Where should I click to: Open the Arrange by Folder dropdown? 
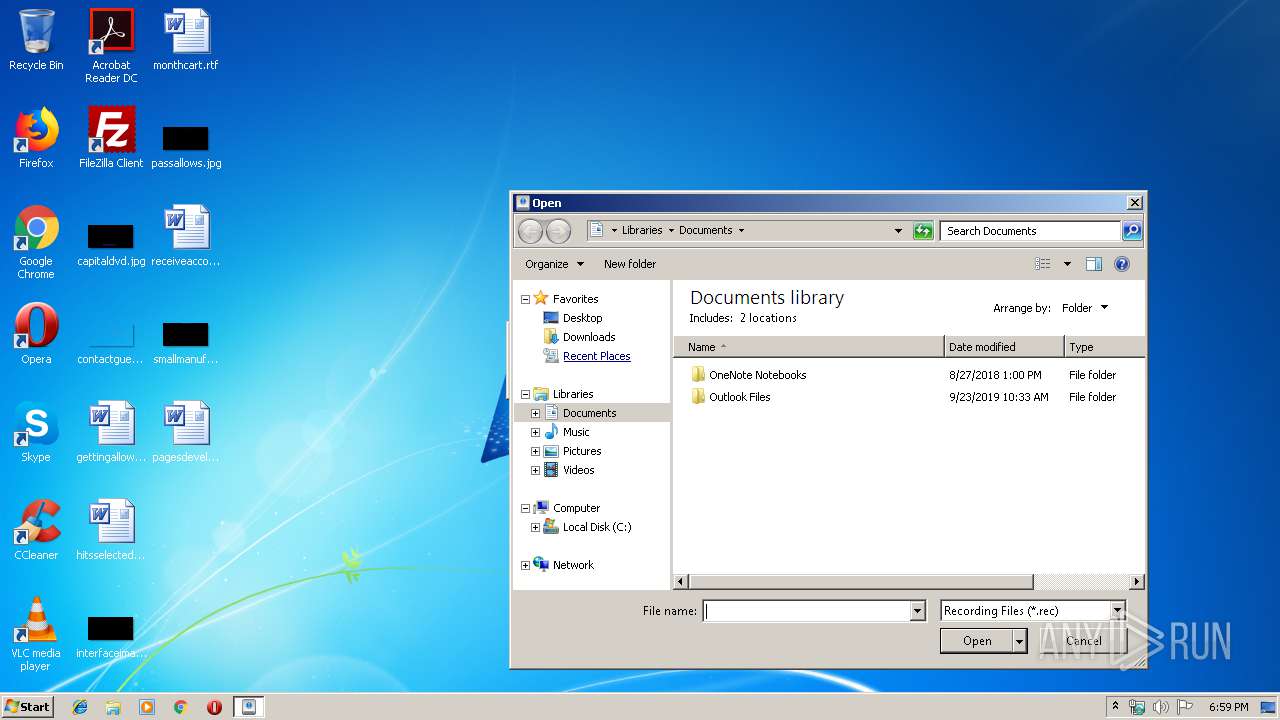pyautogui.click(x=1085, y=308)
